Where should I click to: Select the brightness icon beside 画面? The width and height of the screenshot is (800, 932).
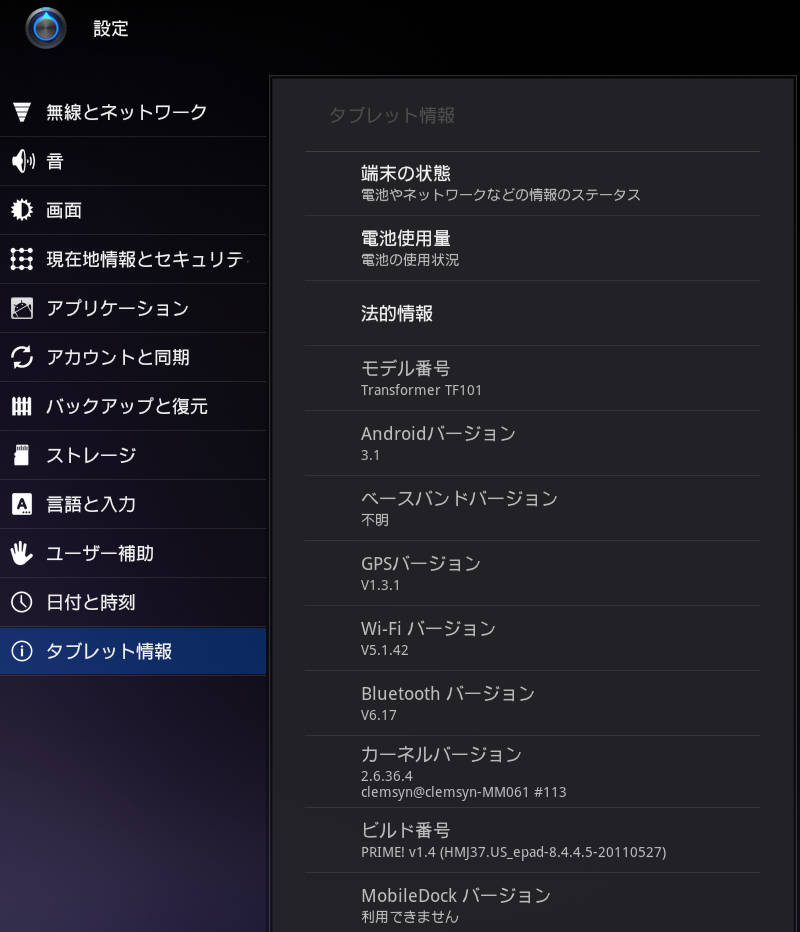coord(22,210)
